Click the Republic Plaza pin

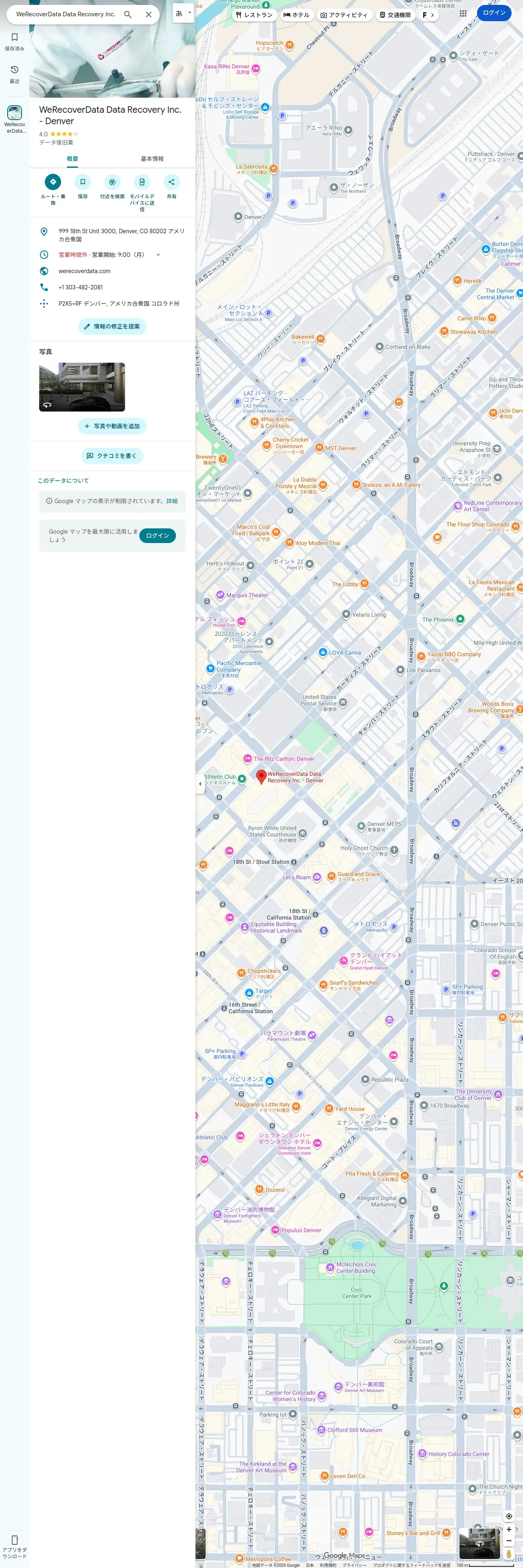[365, 1080]
